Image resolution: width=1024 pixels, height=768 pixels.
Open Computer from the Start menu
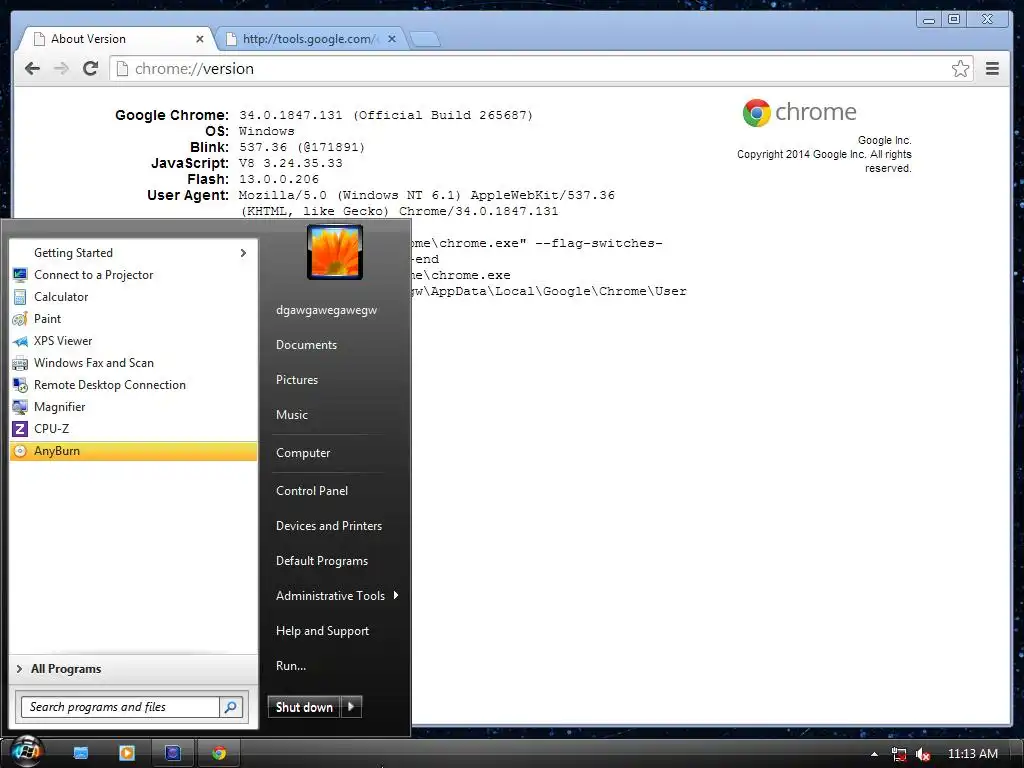point(303,453)
